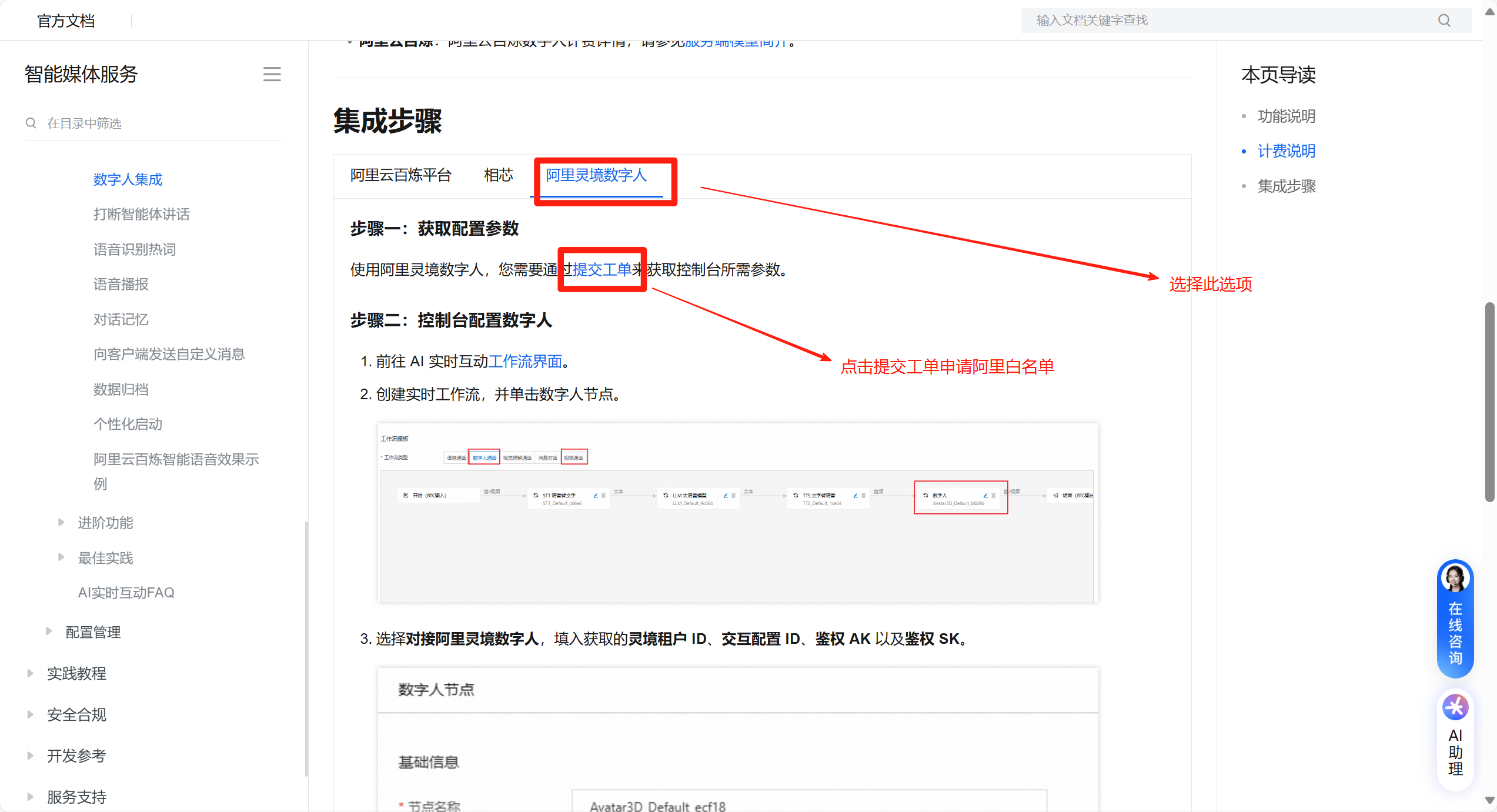Click the scrollbar down arrow
The width and height of the screenshot is (1497, 812).
tap(1489, 800)
